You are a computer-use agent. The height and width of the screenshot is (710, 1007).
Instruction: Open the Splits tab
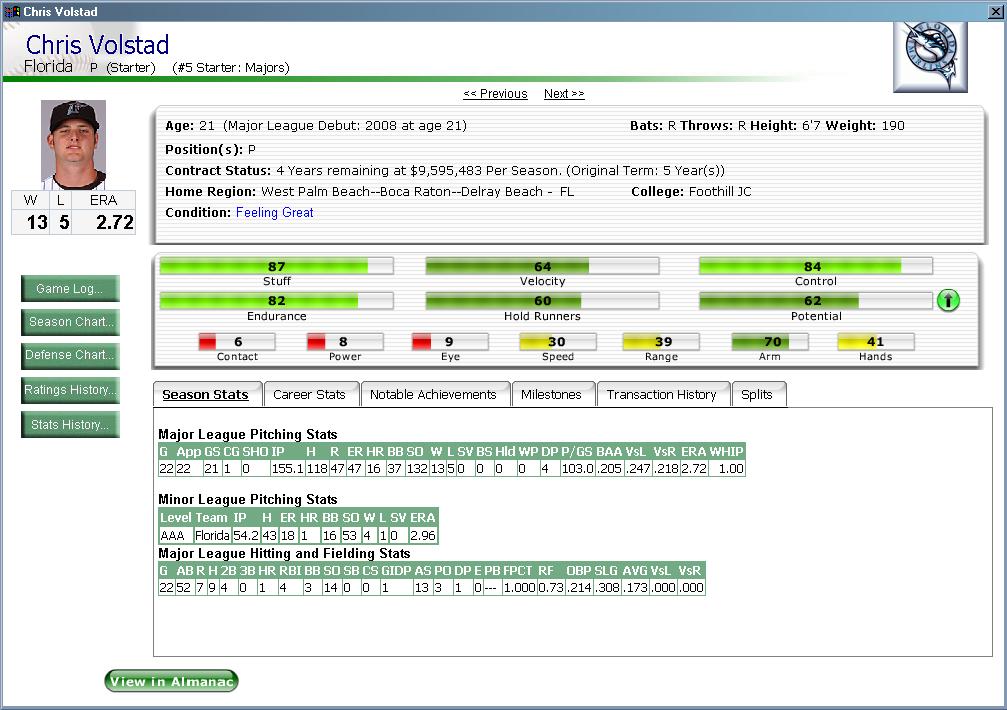pyautogui.click(x=757, y=395)
